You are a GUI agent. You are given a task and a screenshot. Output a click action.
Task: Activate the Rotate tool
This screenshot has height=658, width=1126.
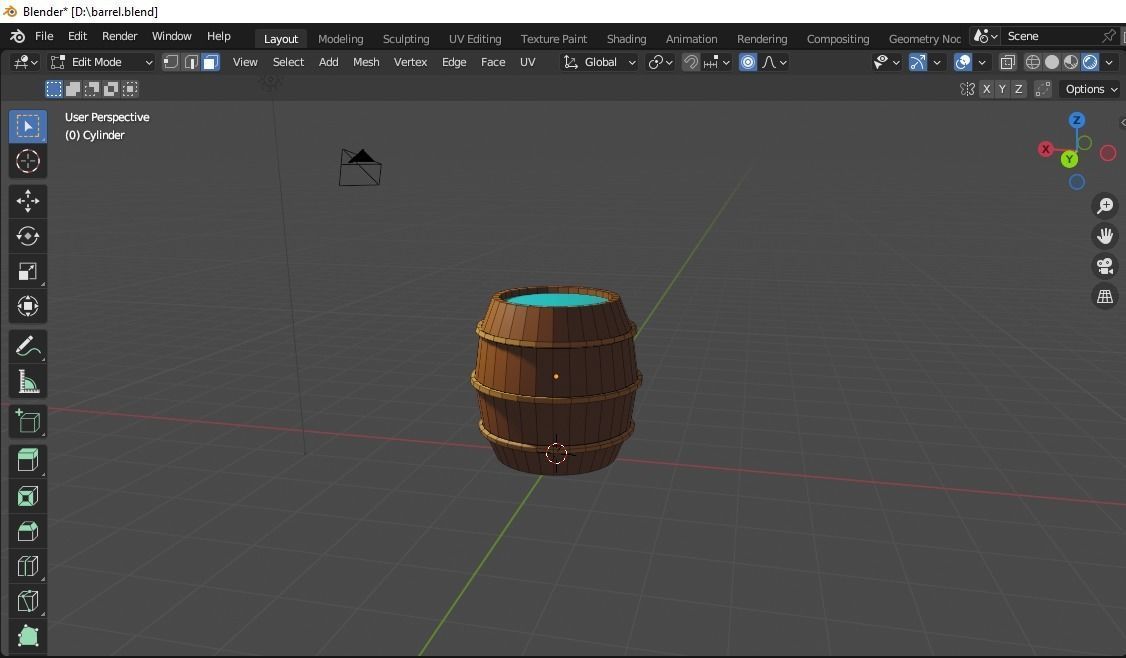pyautogui.click(x=27, y=236)
